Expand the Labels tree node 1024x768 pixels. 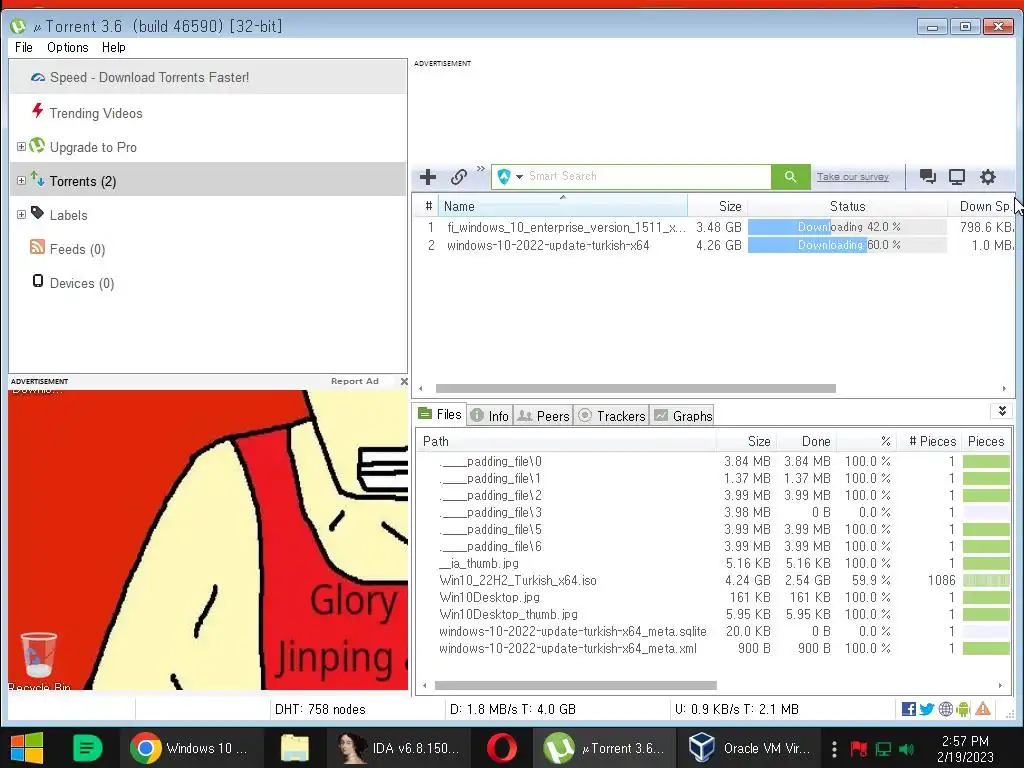click(x=21, y=215)
